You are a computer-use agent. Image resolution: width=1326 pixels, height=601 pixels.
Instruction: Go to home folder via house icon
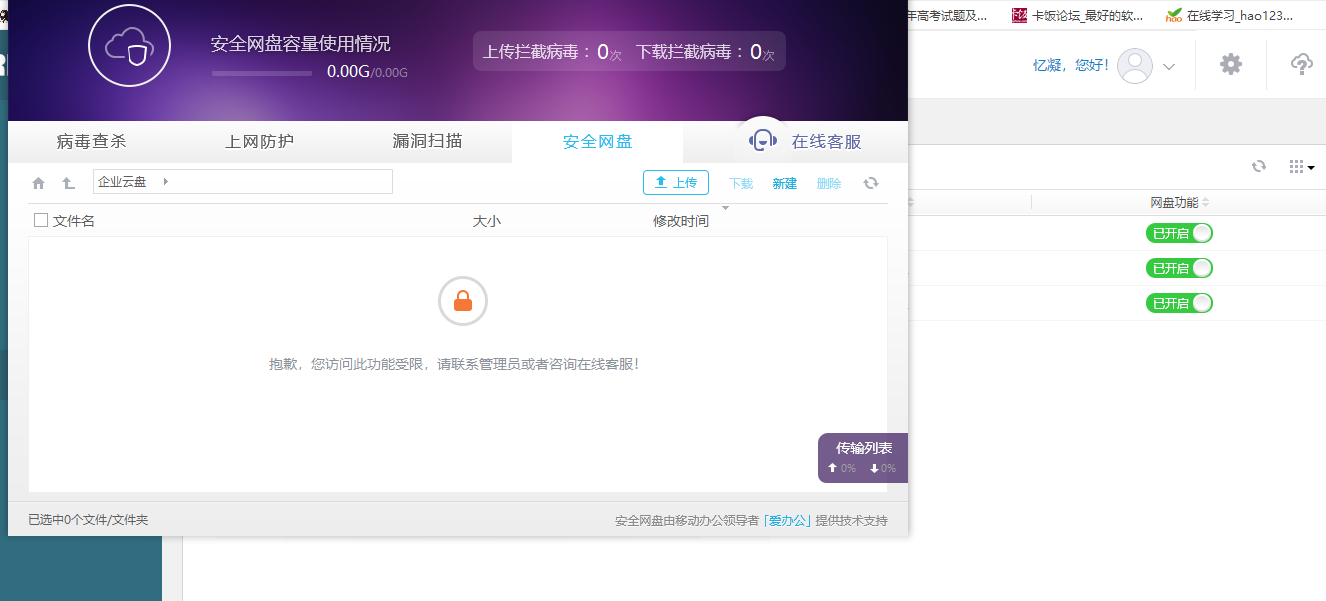(x=39, y=183)
